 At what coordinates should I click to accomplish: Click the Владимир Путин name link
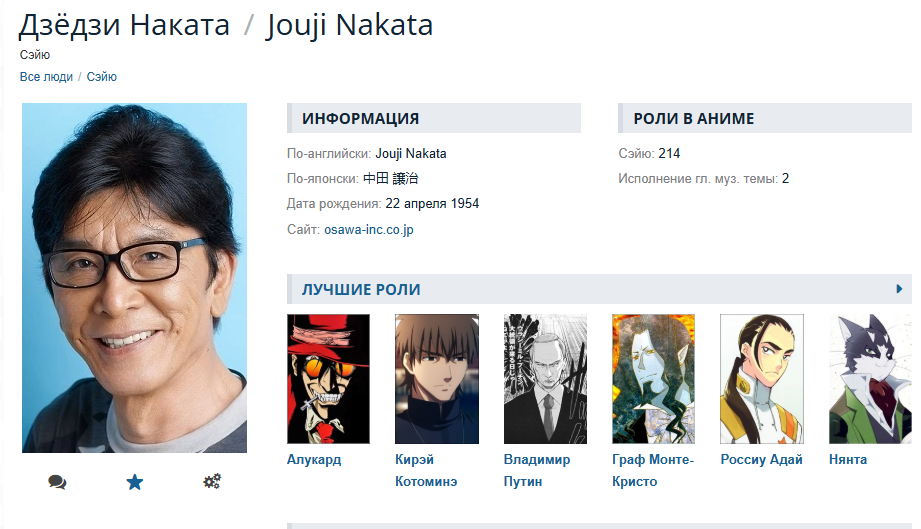pos(537,470)
